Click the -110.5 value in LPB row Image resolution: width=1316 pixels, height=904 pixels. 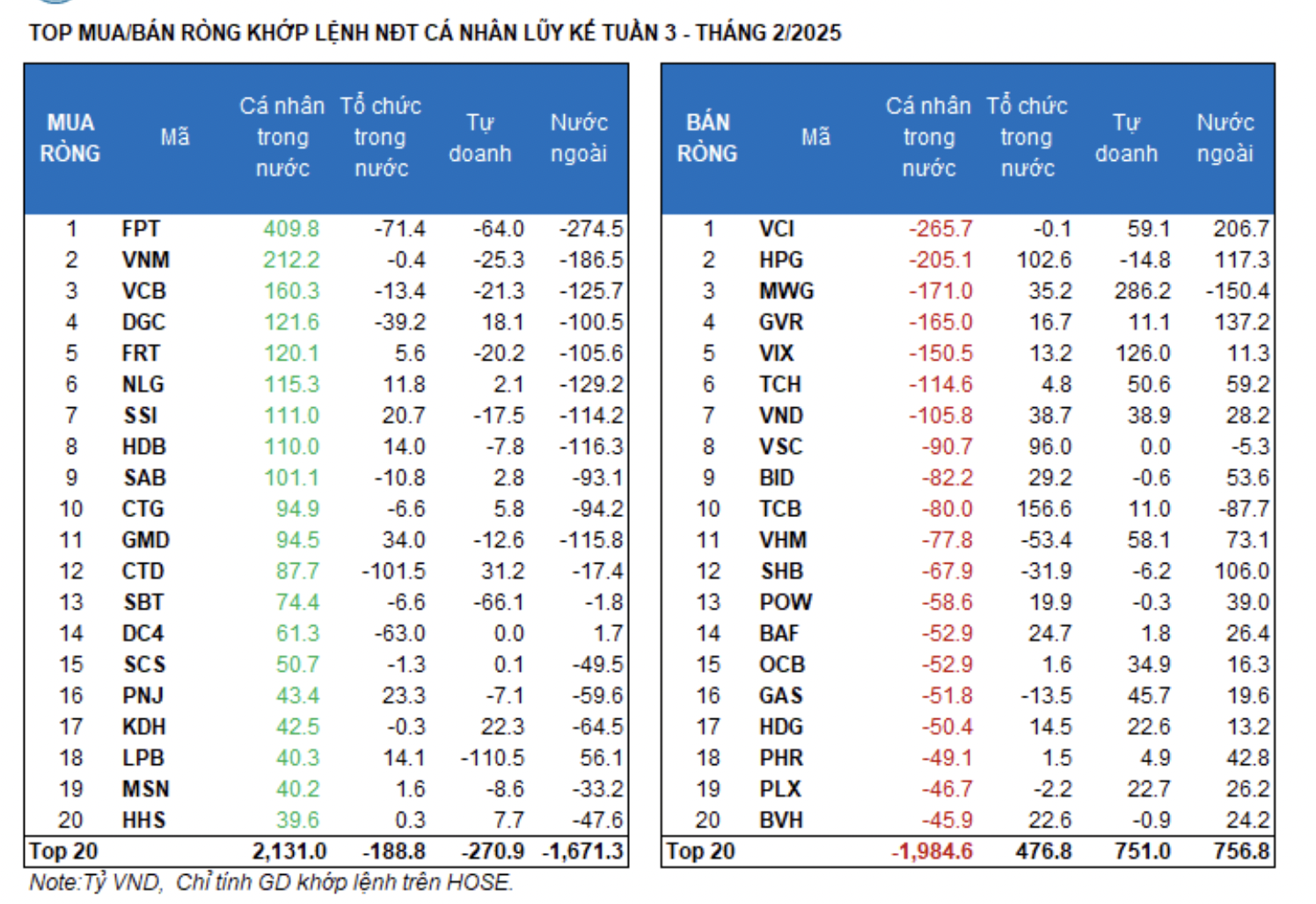tap(492, 758)
